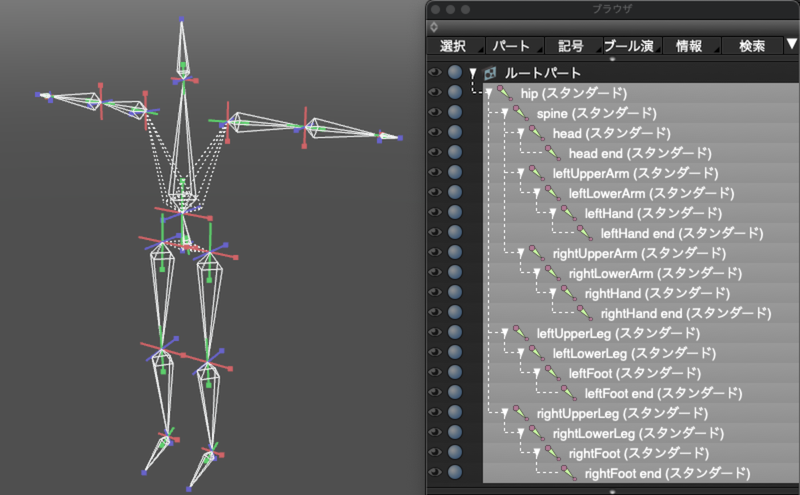
Task: Click the diamond icon in browser header
Action: click(x=434, y=27)
